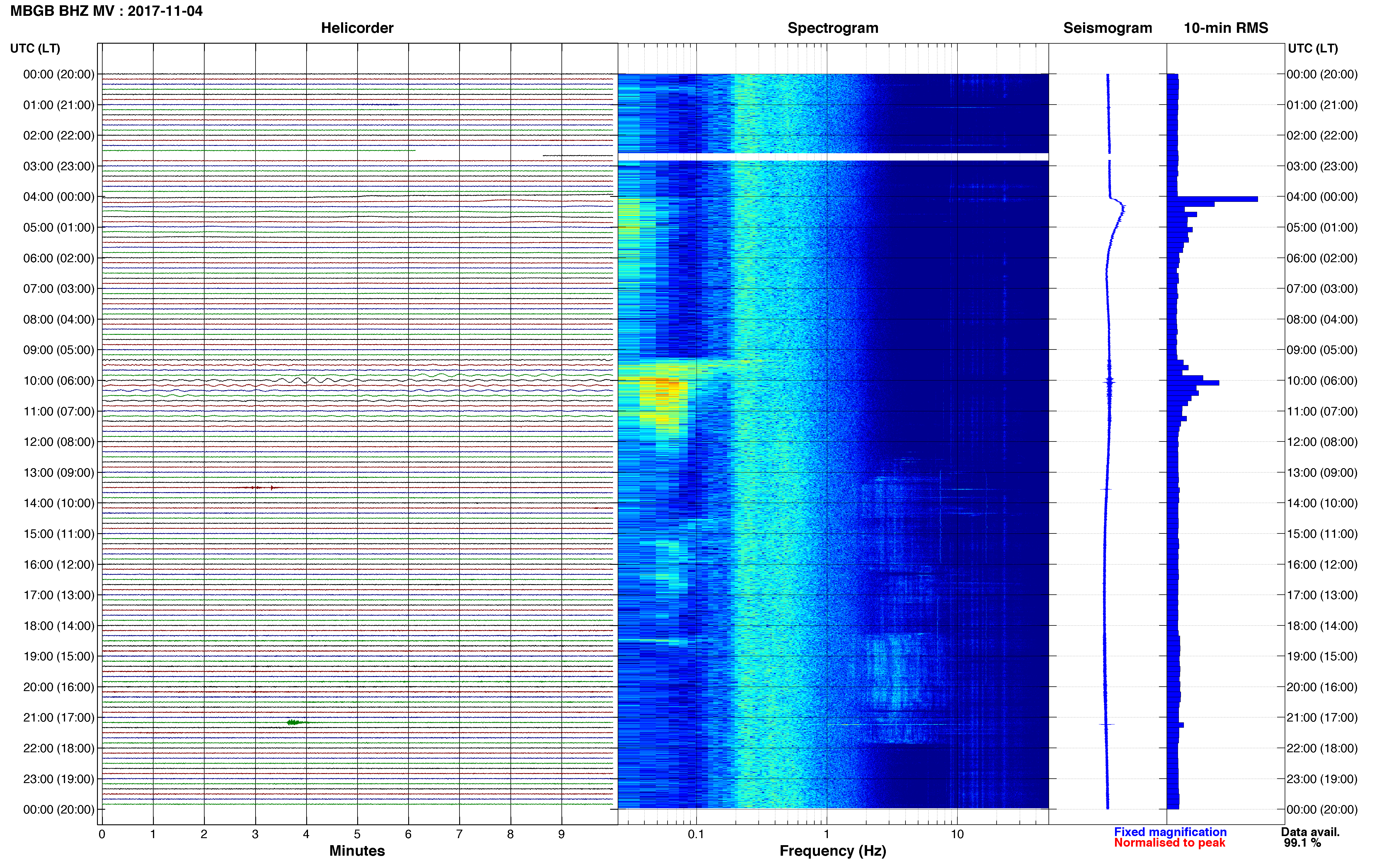Click the right 'UTC (LT)' axis label
The width and height of the screenshot is (1389, 868).
pyautogui.click(x=1313, y=48)
